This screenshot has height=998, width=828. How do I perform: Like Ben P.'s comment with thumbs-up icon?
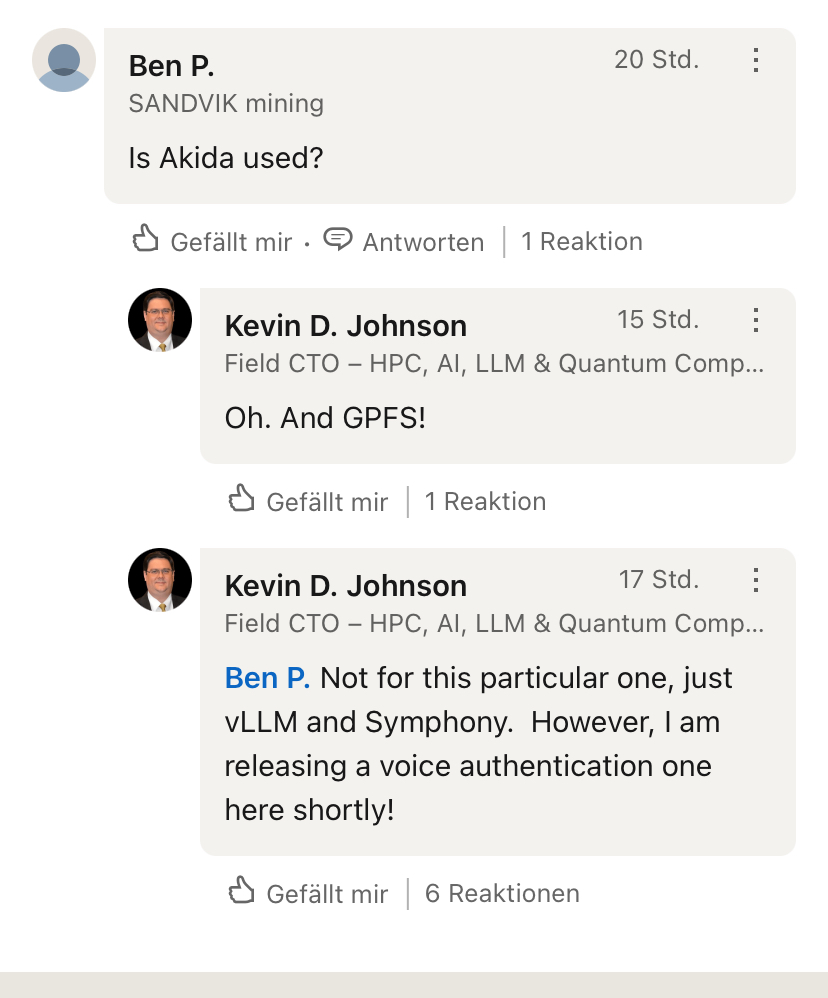click(146, 240)
